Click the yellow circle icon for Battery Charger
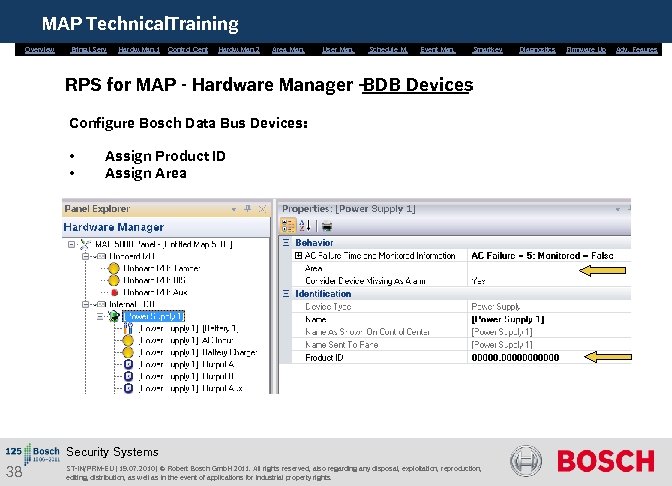The height and width of the screenshot is (486, 672). [128, 352]
